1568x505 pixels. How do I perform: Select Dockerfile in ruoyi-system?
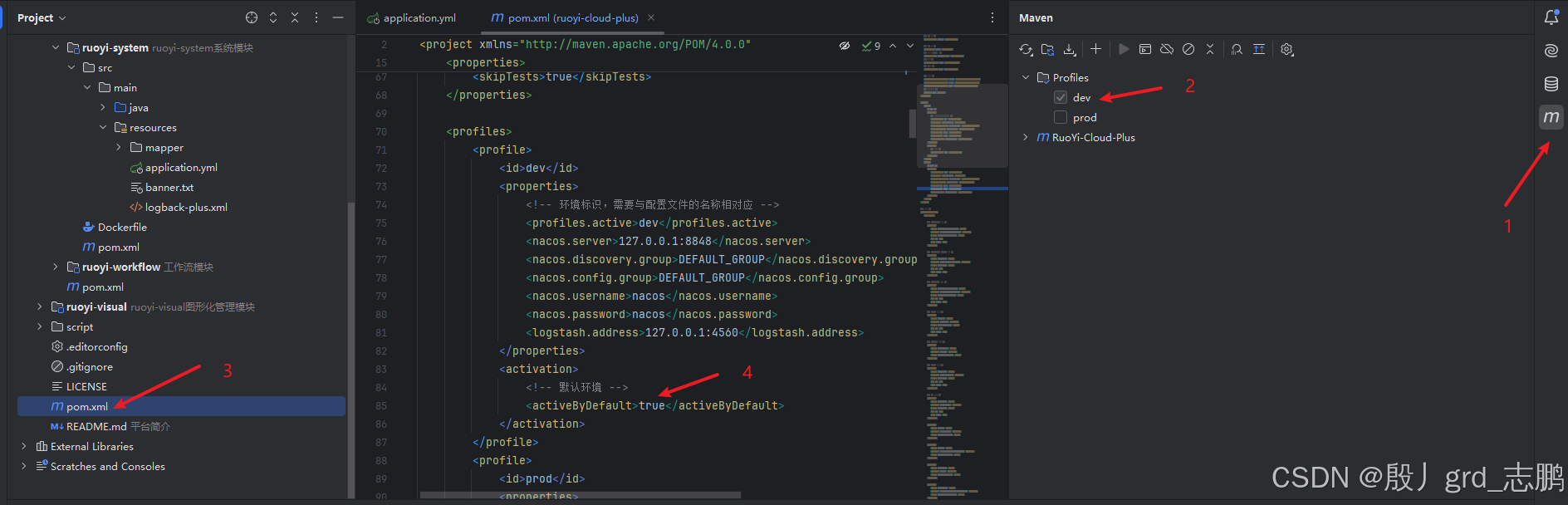point(115,227)
